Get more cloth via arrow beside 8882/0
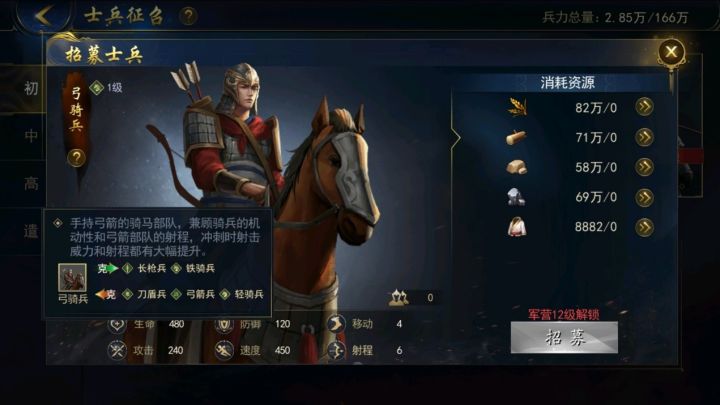Image resolution: width=720 pixels, height=405 pixels. point(644,227)
